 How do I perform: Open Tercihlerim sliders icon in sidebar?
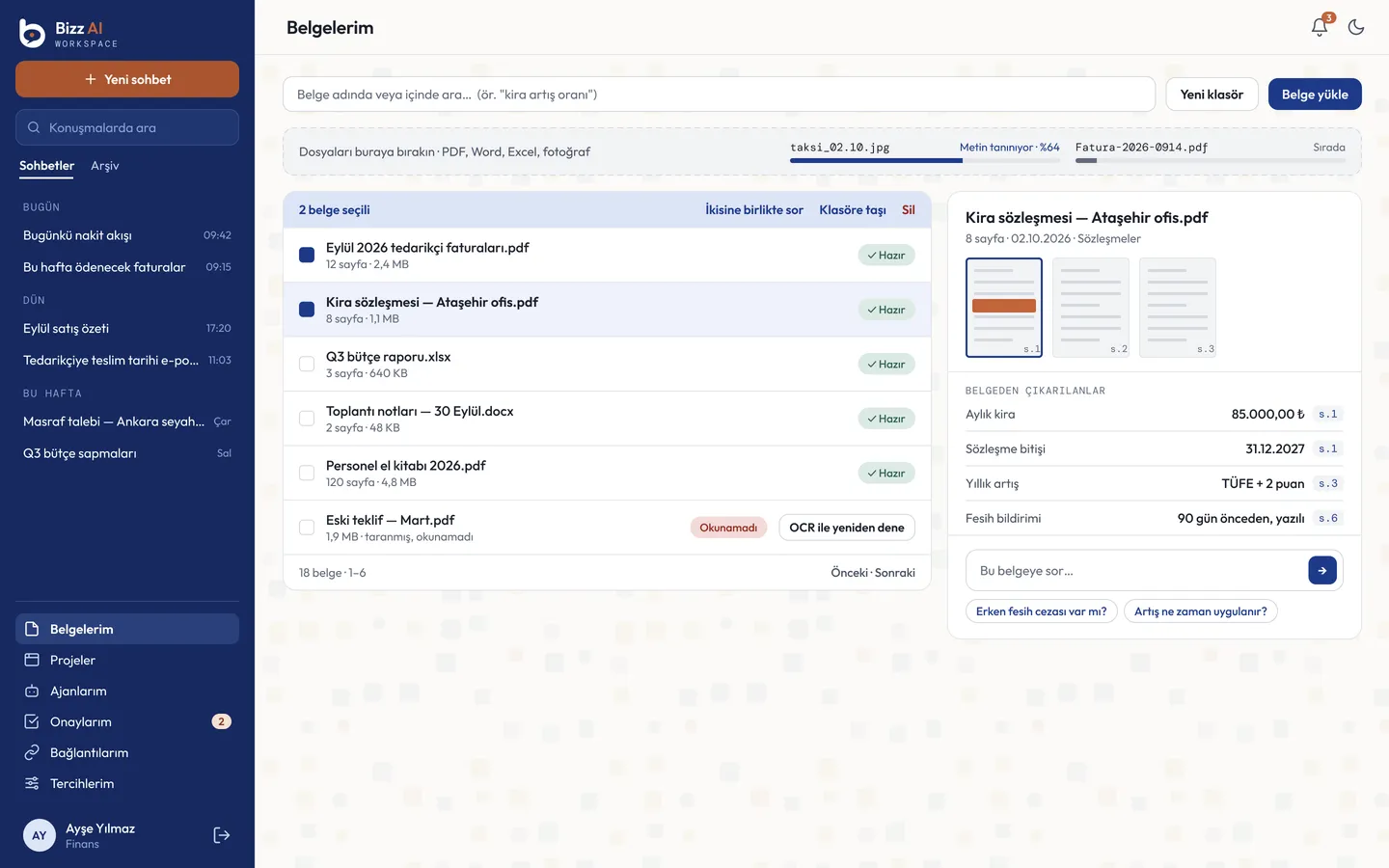32,783
